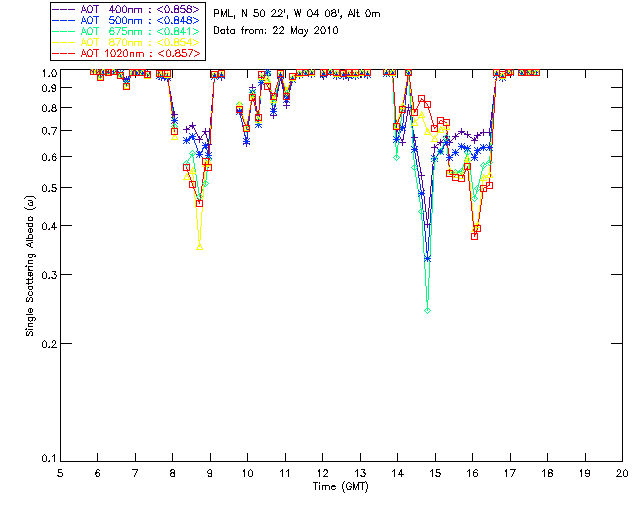The height and width of the screenshot is (512, 640).
Task: Click the x-axis tick label 12
Action: [322, 473]
